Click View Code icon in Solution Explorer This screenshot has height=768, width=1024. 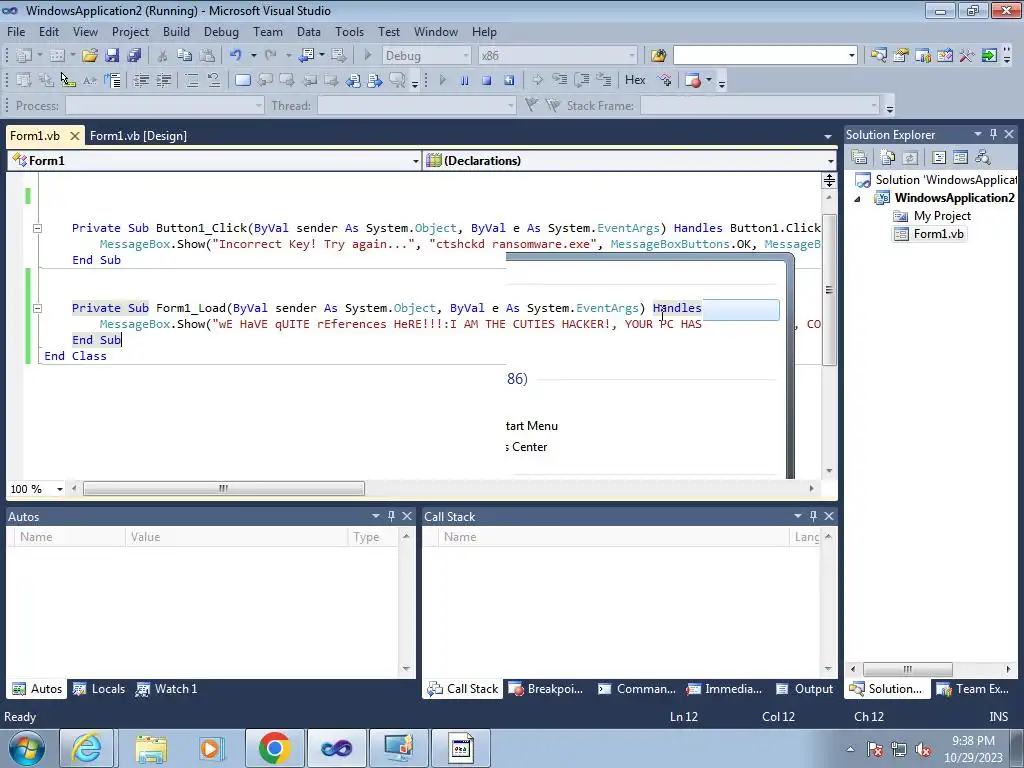click(x=938, y=157)
